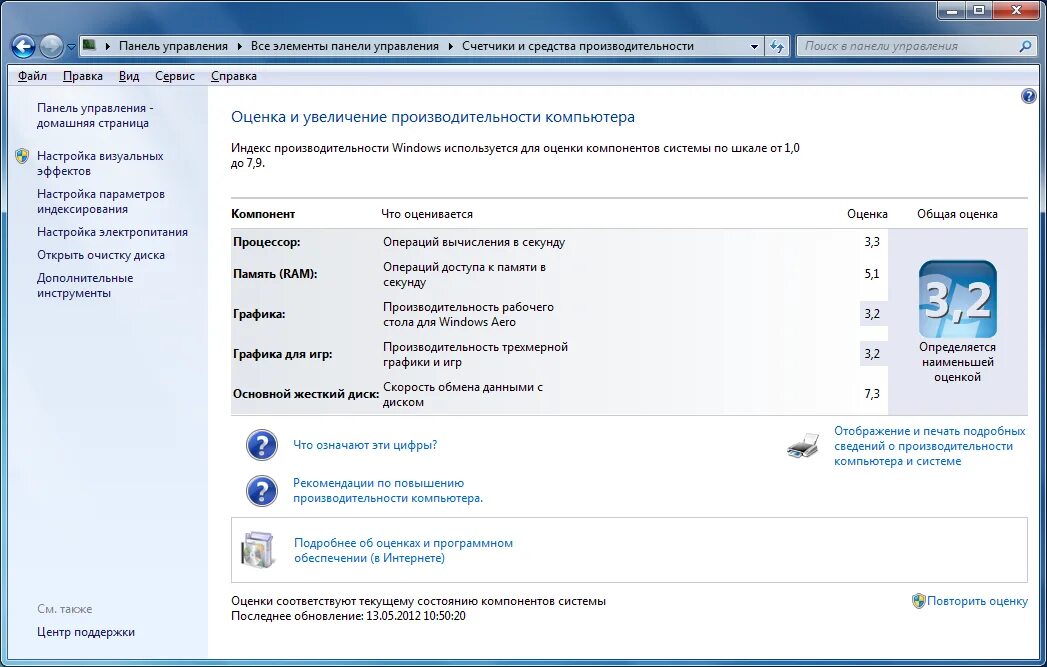The height and width of the screenshot is (667, 1047).
Task: Open Подробнее об оценках и программном обеспечении
Action: point(403,551)
